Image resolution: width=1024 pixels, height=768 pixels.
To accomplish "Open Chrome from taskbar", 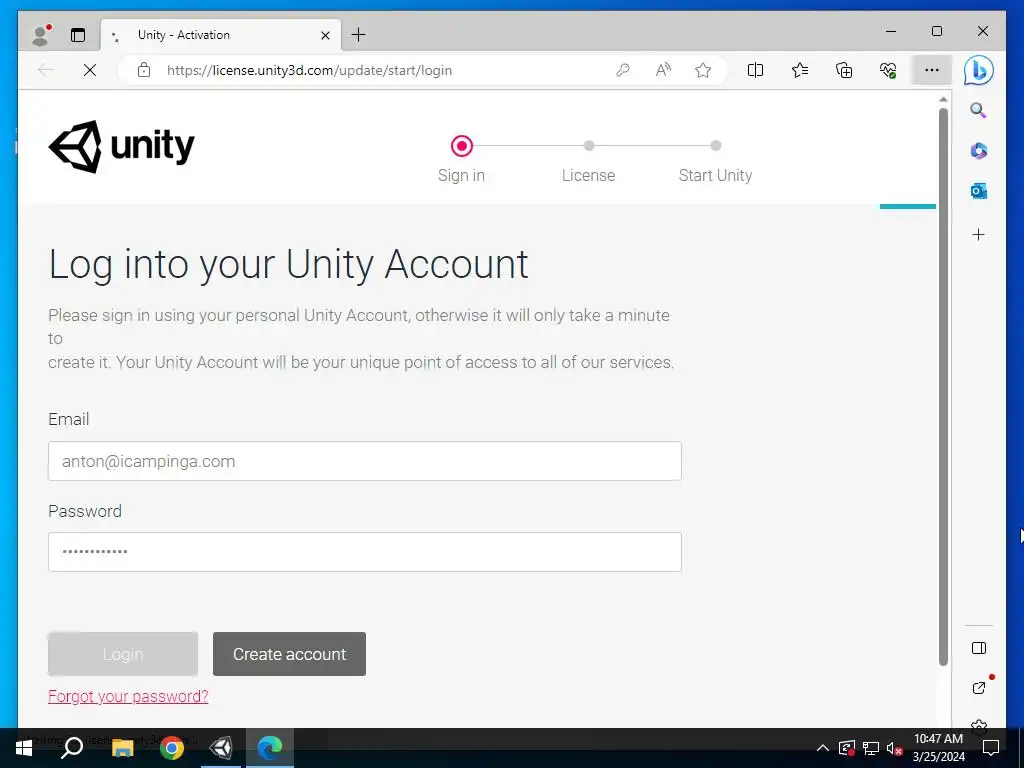I will click(x=172, y=748).
